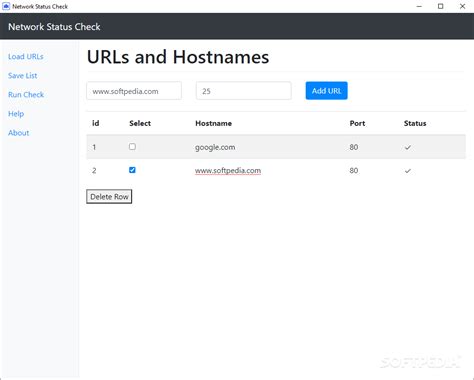Click id 1 in the table
Screen dimensions: 474x380
point(94,147)
